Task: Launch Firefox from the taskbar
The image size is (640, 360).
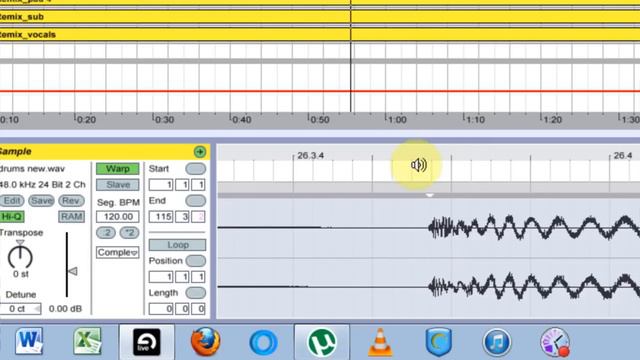Action: point(205,342)
